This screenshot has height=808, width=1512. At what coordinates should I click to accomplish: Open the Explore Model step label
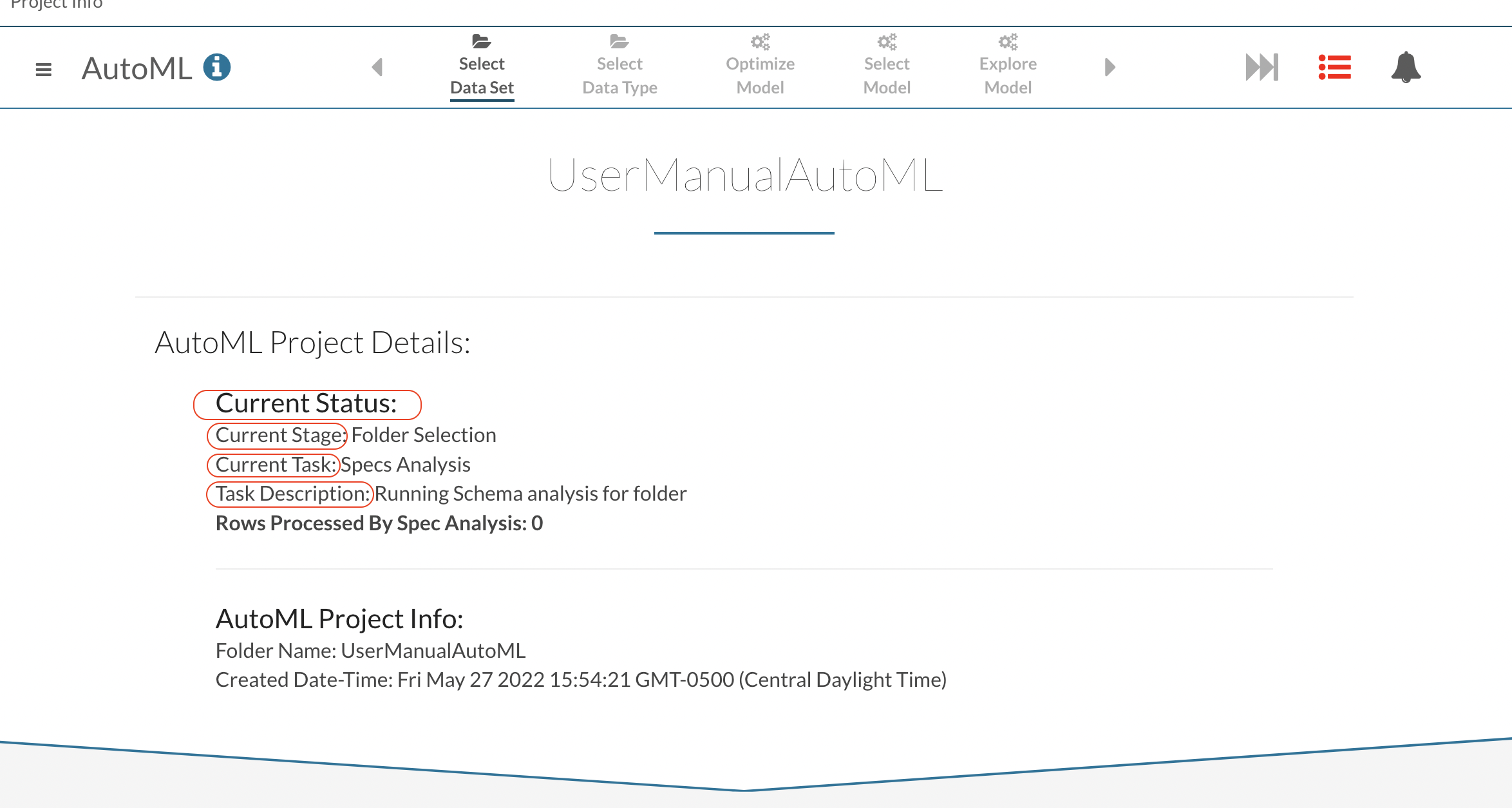click(x=1008, y=76)
